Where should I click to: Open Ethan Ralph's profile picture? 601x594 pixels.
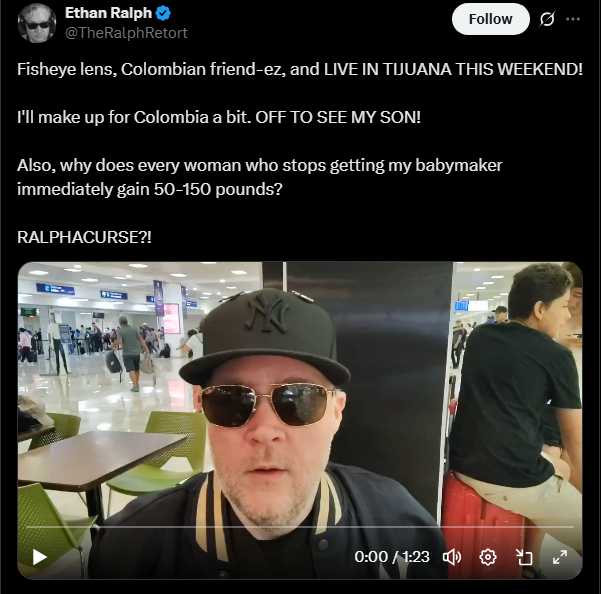(37, 23)
